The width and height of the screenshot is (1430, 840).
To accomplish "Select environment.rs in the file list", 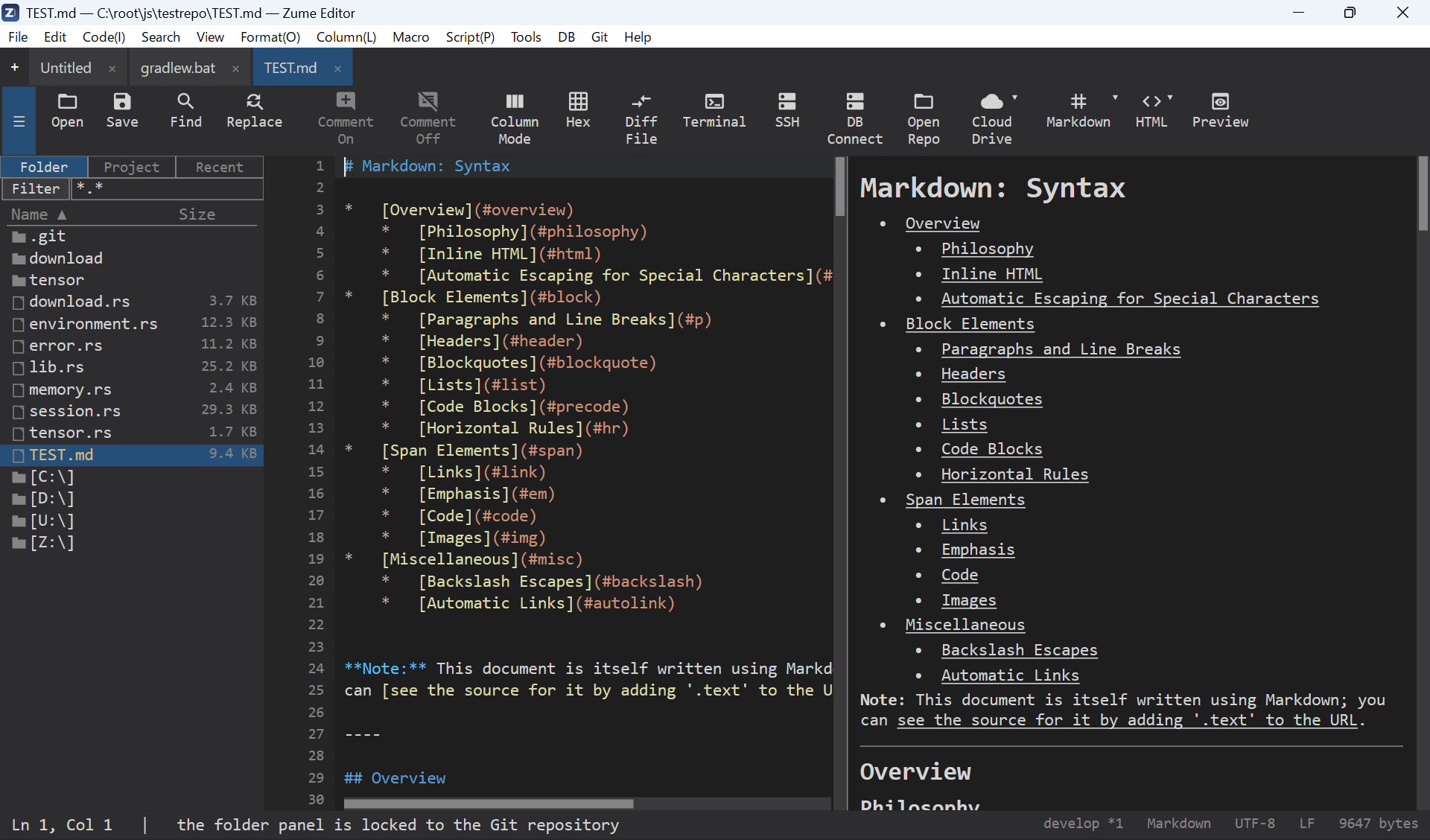I will click(132, 324).
